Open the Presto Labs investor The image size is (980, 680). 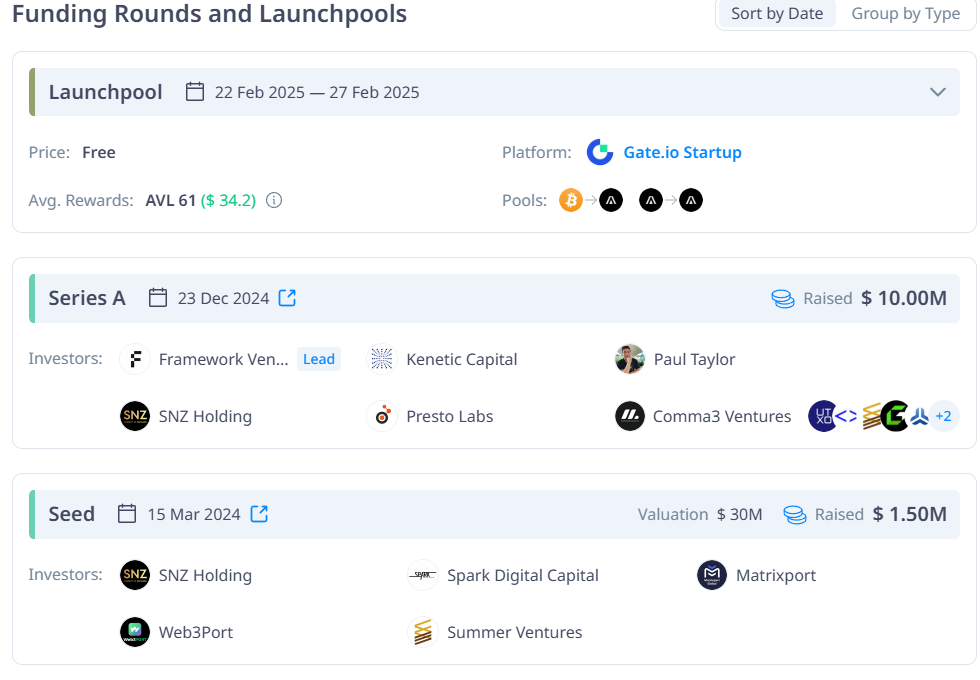449,416
